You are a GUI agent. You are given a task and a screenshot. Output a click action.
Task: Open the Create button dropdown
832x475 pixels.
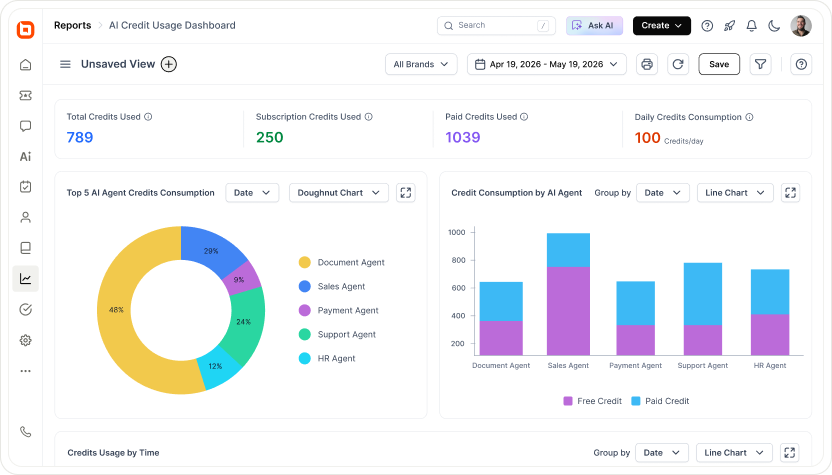662,25
